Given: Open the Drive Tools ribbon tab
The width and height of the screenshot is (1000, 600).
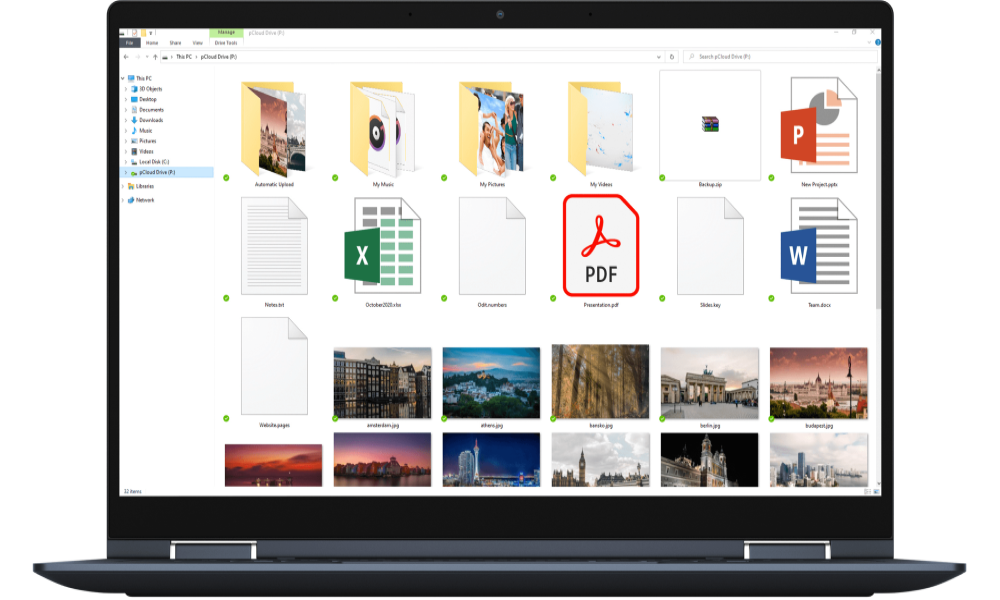Looking at the screenshot, I should tap(226, 43).
